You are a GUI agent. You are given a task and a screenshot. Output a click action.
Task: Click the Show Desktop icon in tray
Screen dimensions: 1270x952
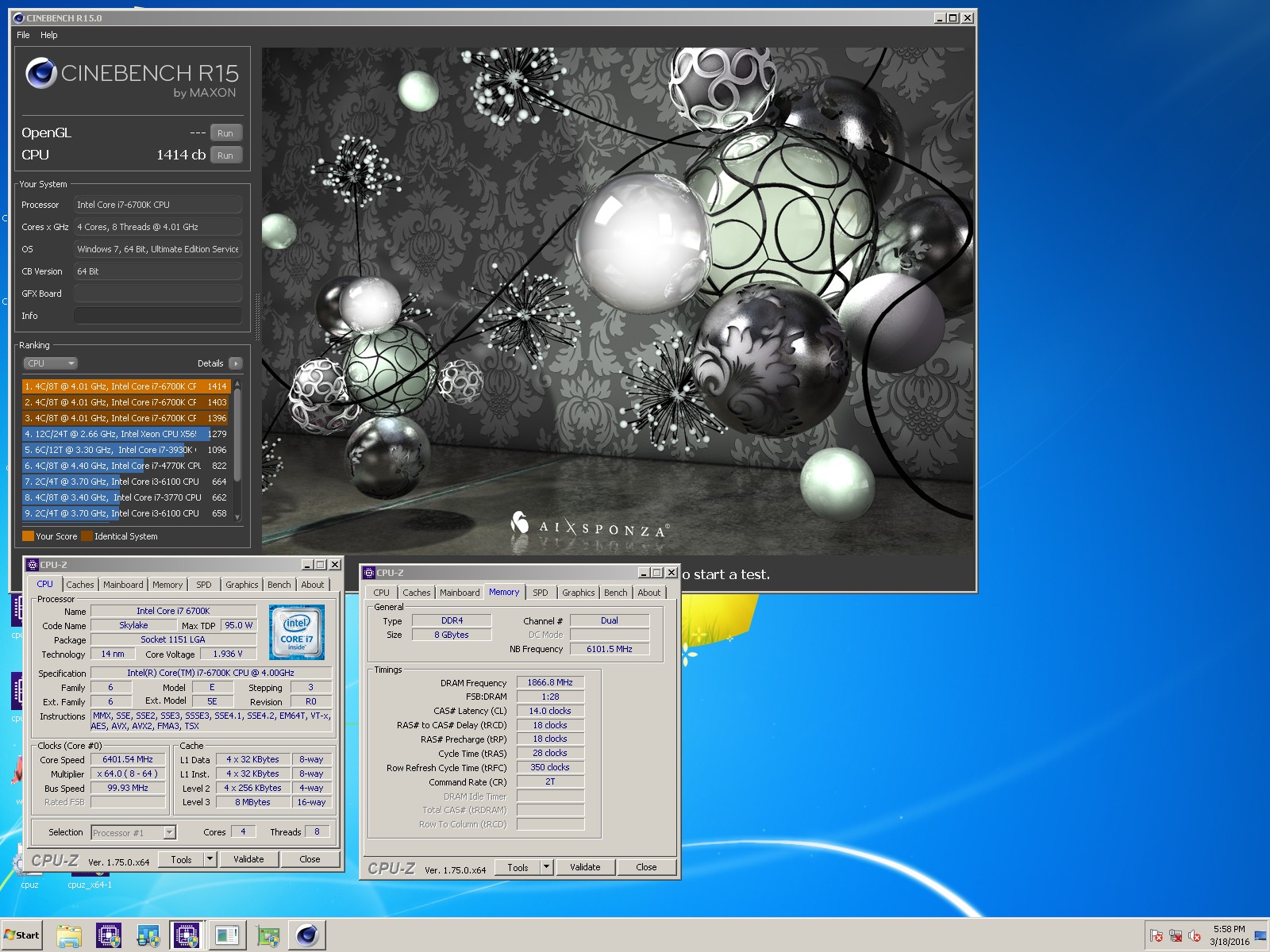pyautogui.click(x=1260, y=936)
